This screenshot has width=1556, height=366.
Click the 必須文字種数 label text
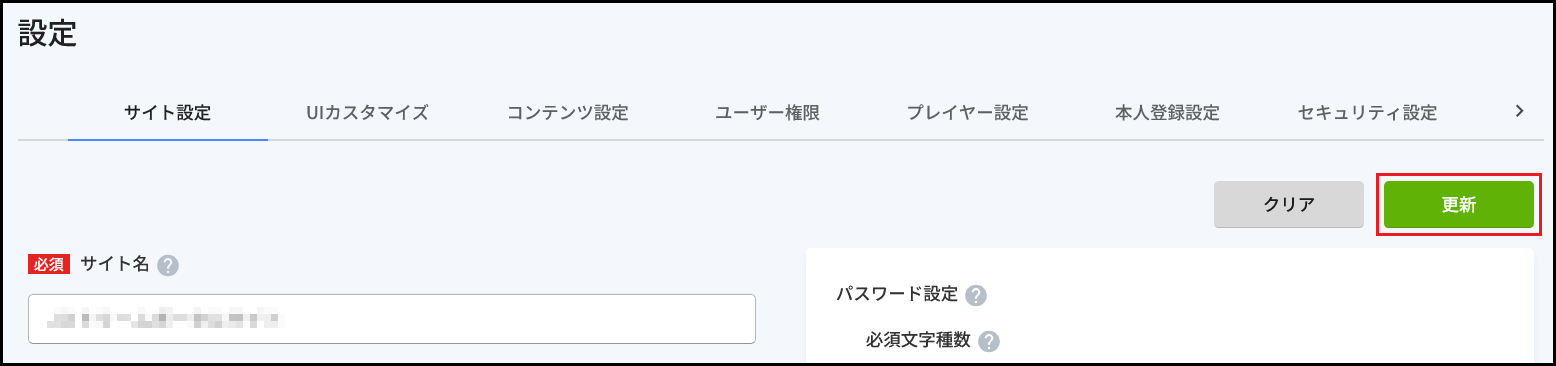click(x=918, y=340)
